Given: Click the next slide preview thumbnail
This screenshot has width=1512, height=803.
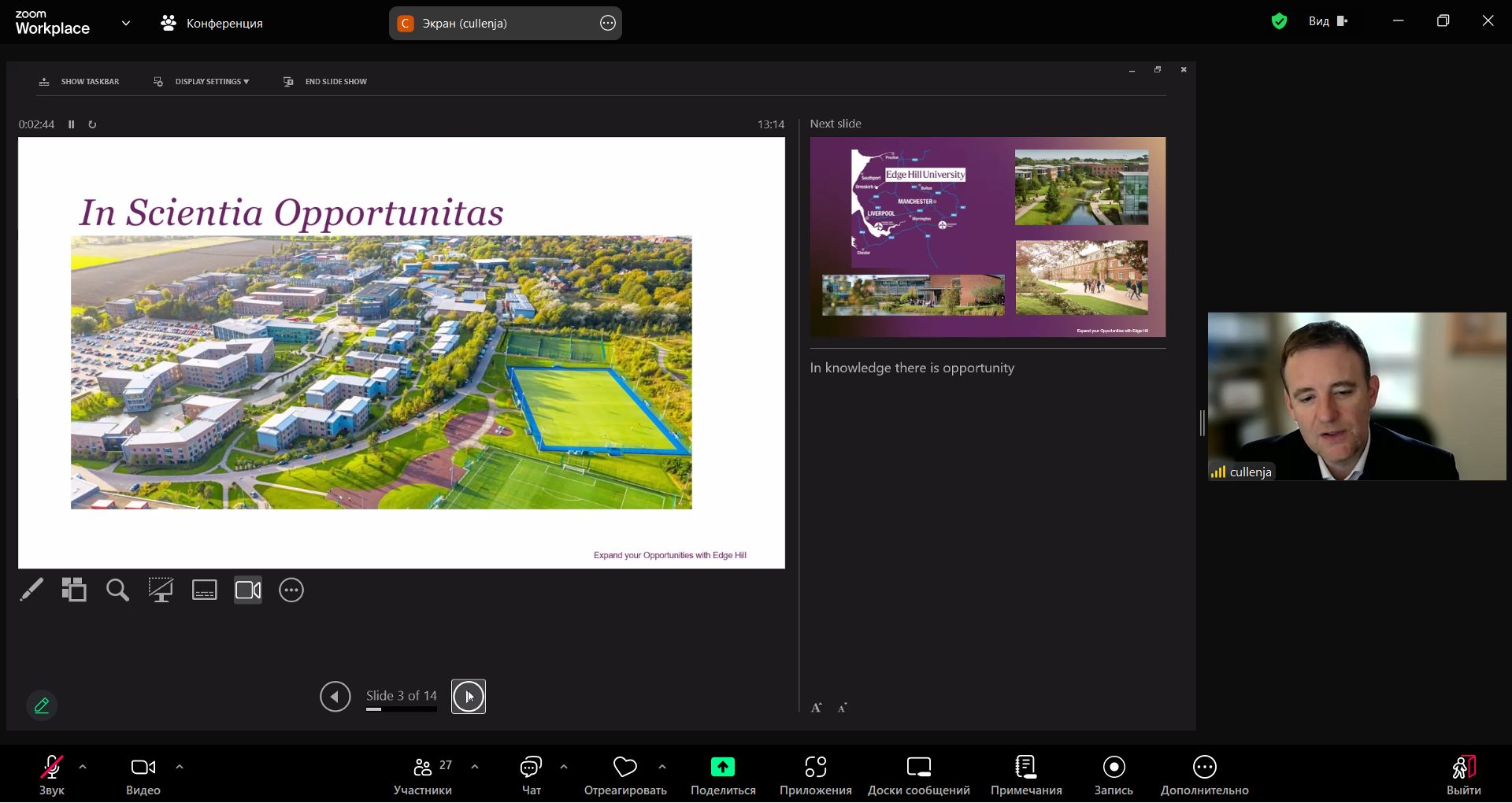Looking at the screenshot, I should (x=988, y=237).
